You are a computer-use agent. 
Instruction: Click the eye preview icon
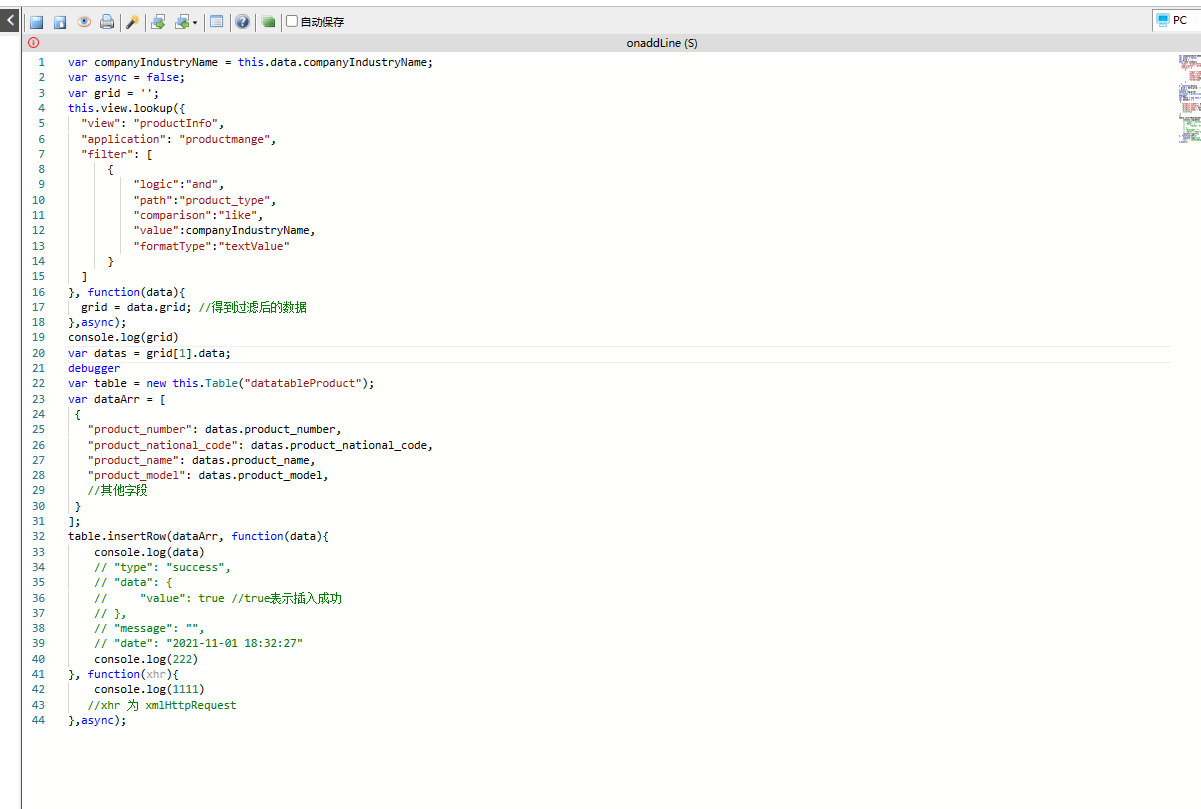(x=84, y=22)
